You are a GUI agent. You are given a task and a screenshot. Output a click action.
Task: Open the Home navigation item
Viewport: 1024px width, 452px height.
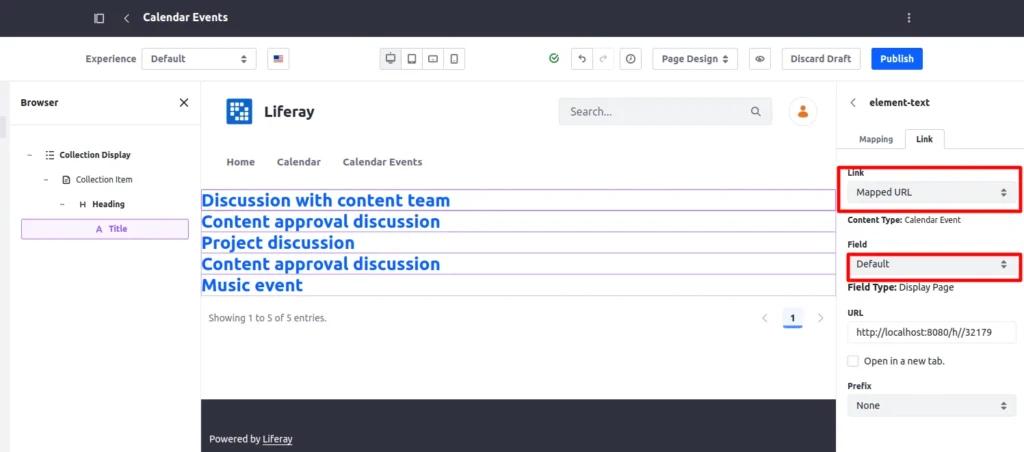(x=240, y=162)
